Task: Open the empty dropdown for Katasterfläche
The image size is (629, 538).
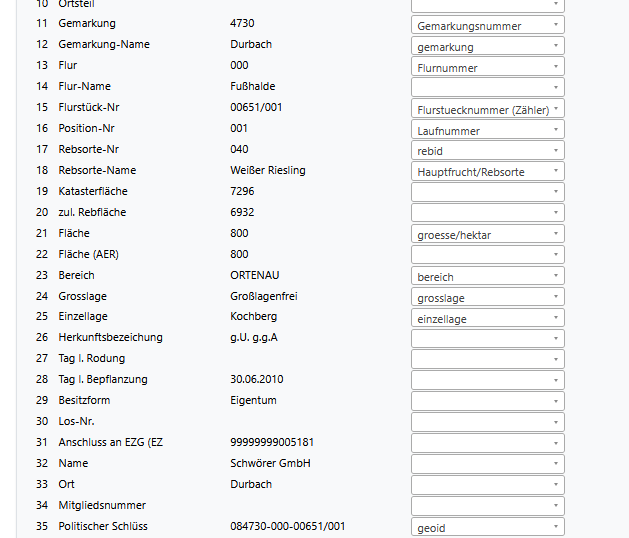Action: click(487, 192)
